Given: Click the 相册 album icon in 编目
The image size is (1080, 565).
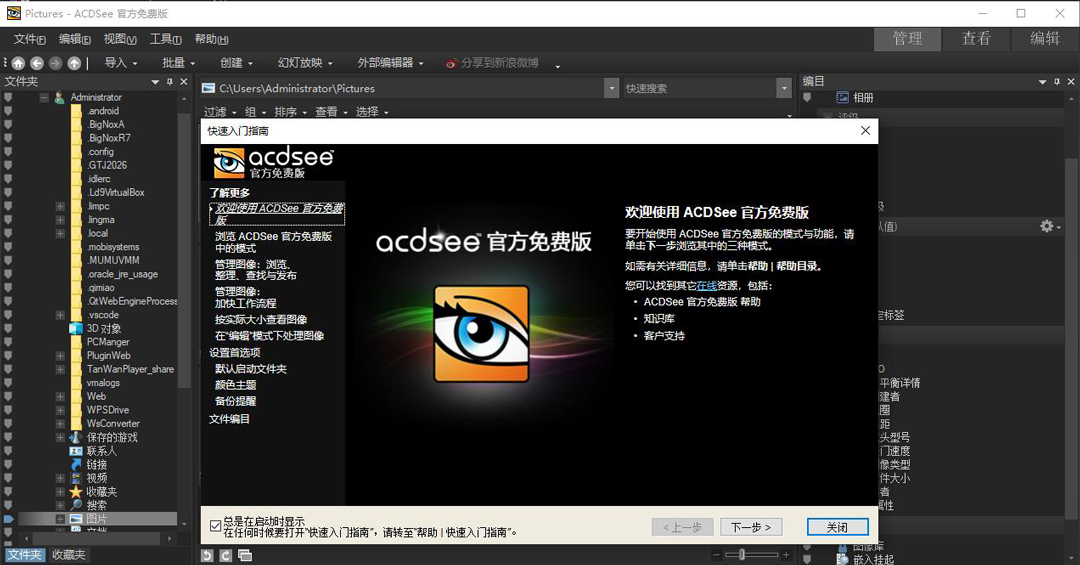Looking at the screenshot, I should [842, 98].
